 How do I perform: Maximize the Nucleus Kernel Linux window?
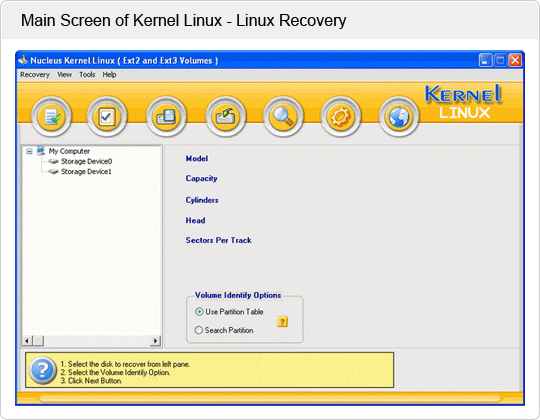coord(500,61)
